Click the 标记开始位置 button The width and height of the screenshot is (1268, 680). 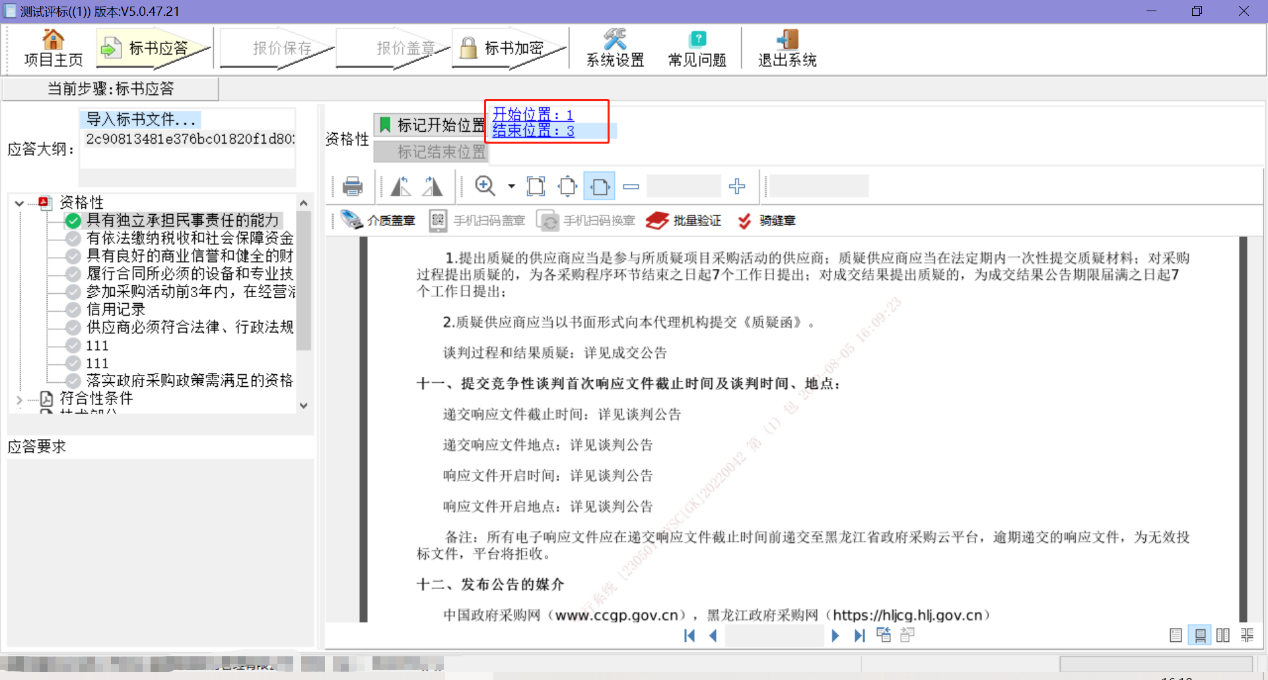pos(431,126)
